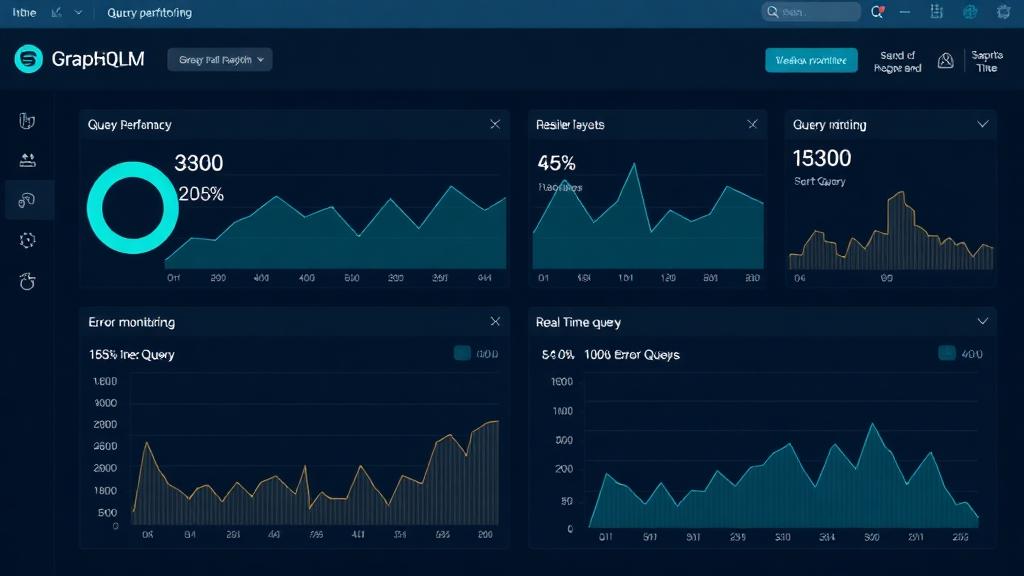Open the Gray Fall Region dropdown
1024x576 pixels.
tap(219, 59)
